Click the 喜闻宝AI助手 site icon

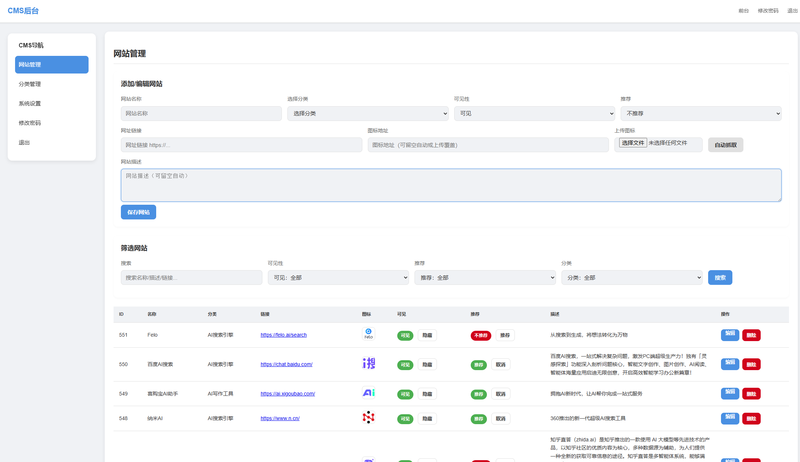(x=368, y=393)
